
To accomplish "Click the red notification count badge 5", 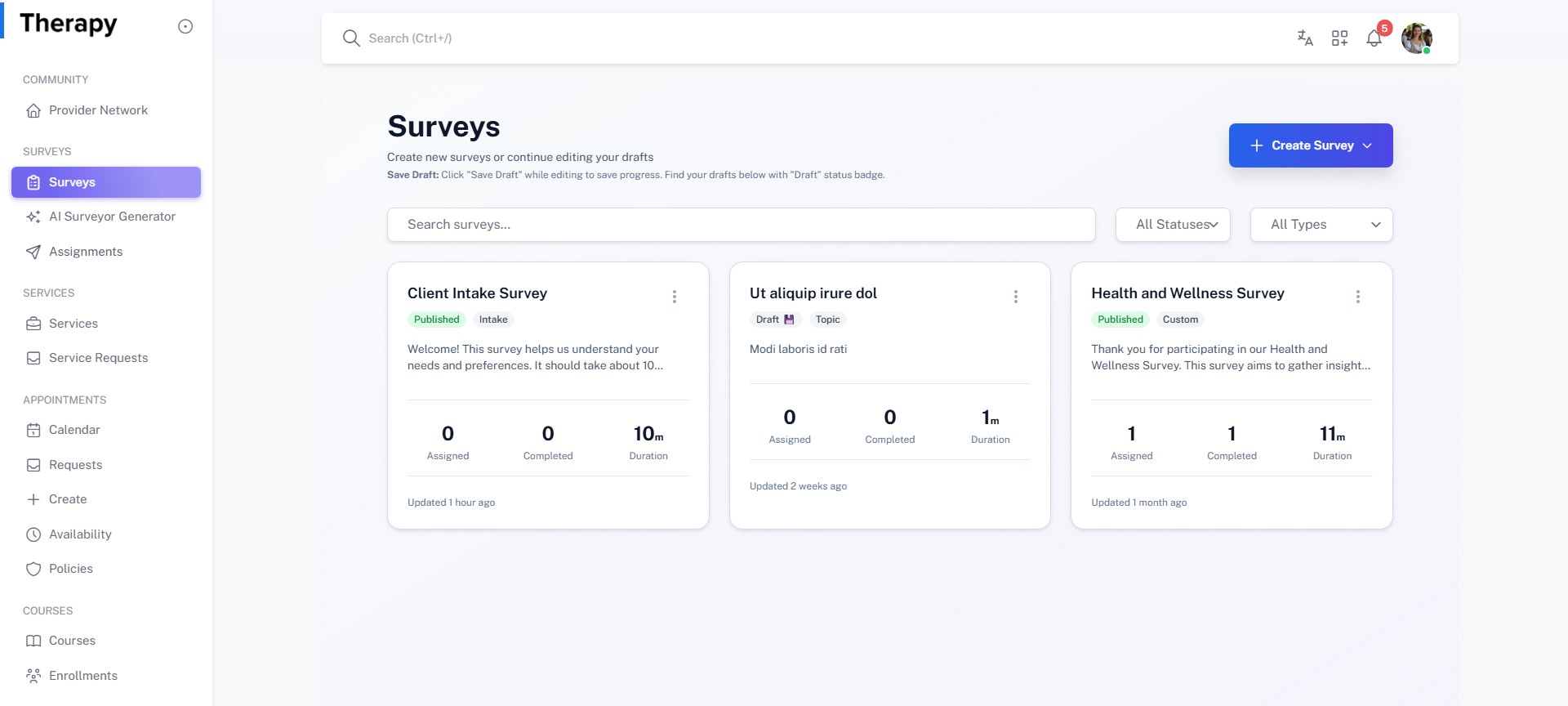I will [1384, 29].
